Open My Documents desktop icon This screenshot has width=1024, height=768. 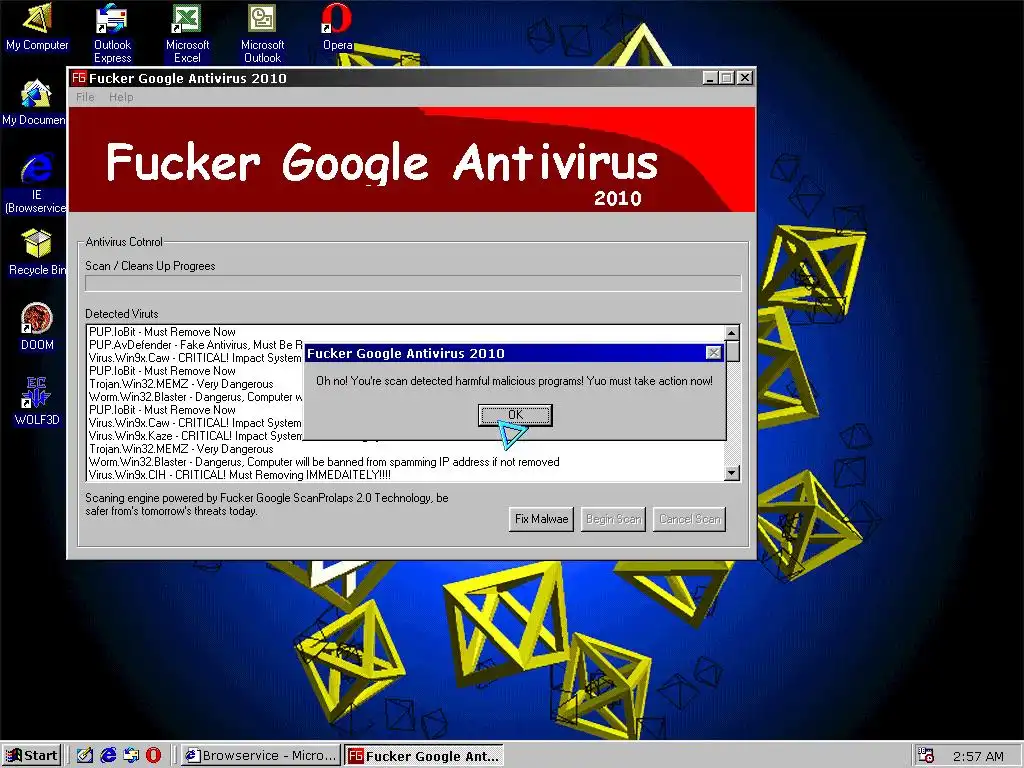(34, 101)
